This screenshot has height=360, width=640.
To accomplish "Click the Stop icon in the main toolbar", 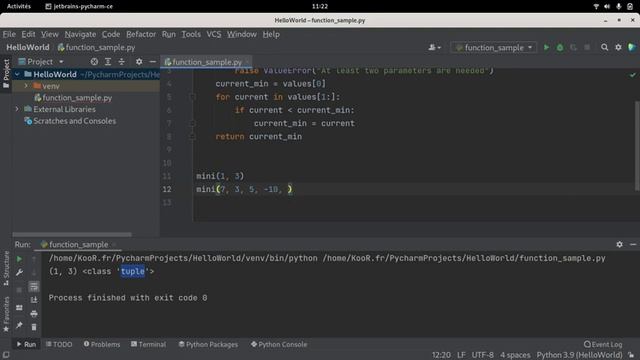I will pos(587,47).
